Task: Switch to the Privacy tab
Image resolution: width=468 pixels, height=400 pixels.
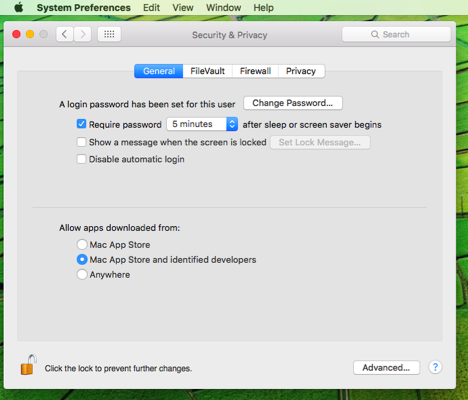Action: coord(301,71)
